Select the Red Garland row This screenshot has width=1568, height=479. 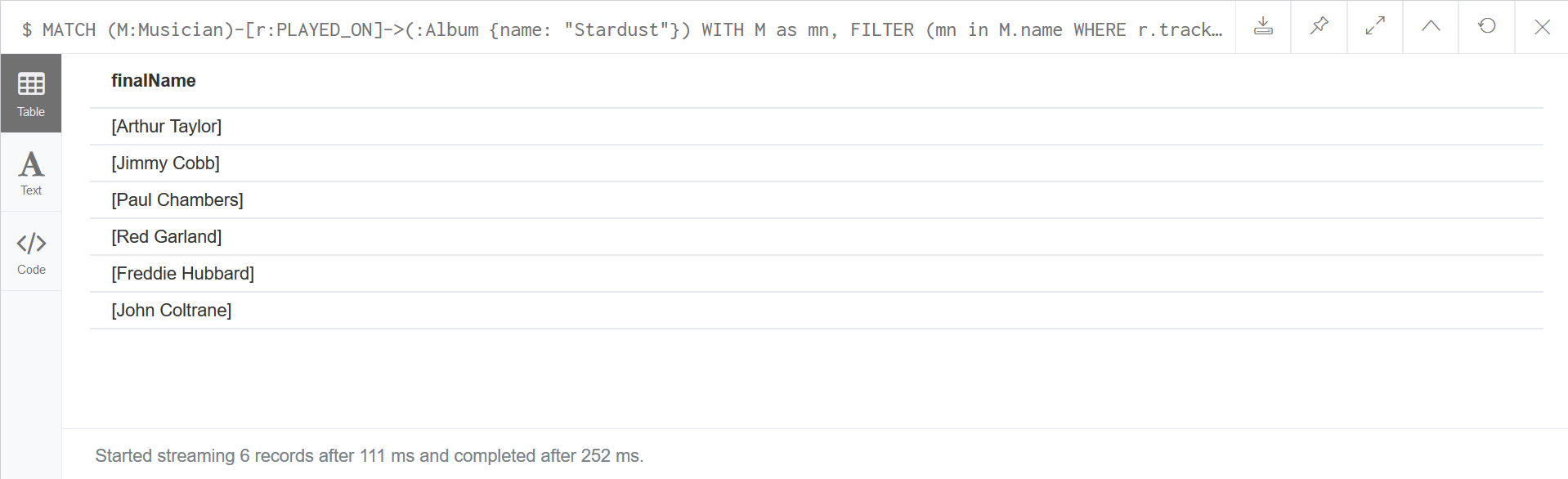click(167, 236)
